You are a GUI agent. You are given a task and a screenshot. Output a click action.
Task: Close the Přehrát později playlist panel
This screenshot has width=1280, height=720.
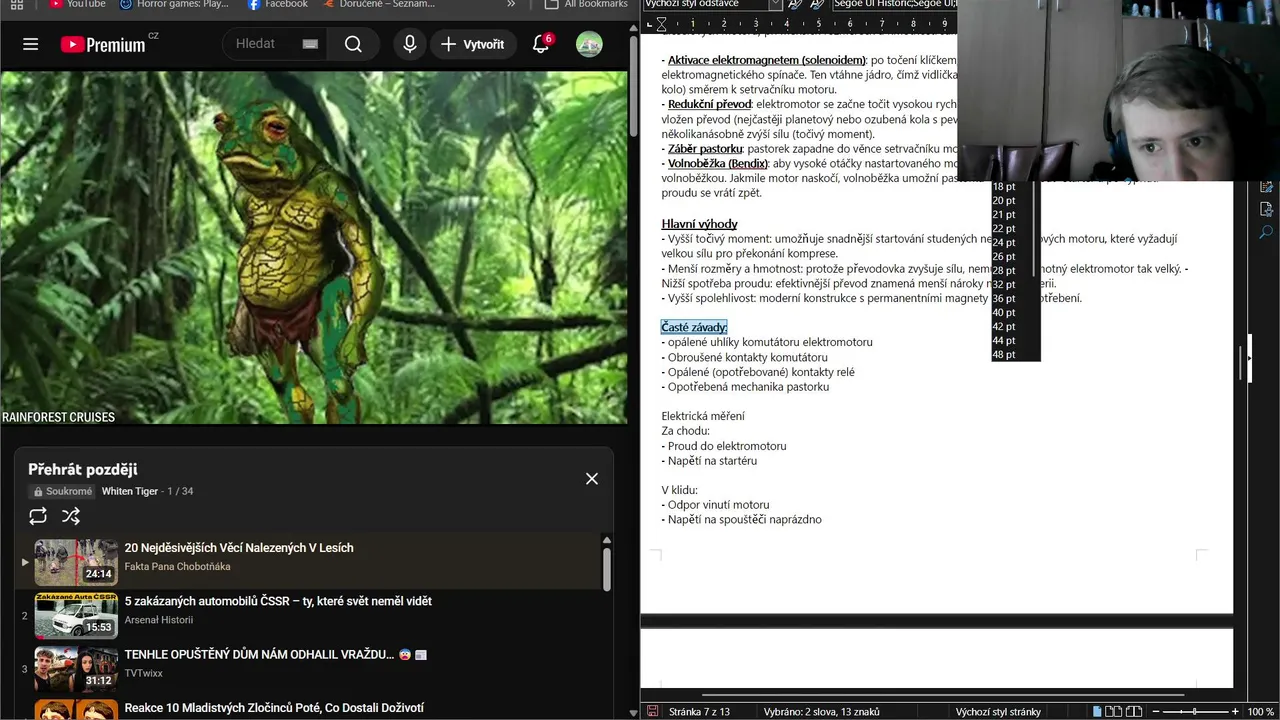[592, 479]
